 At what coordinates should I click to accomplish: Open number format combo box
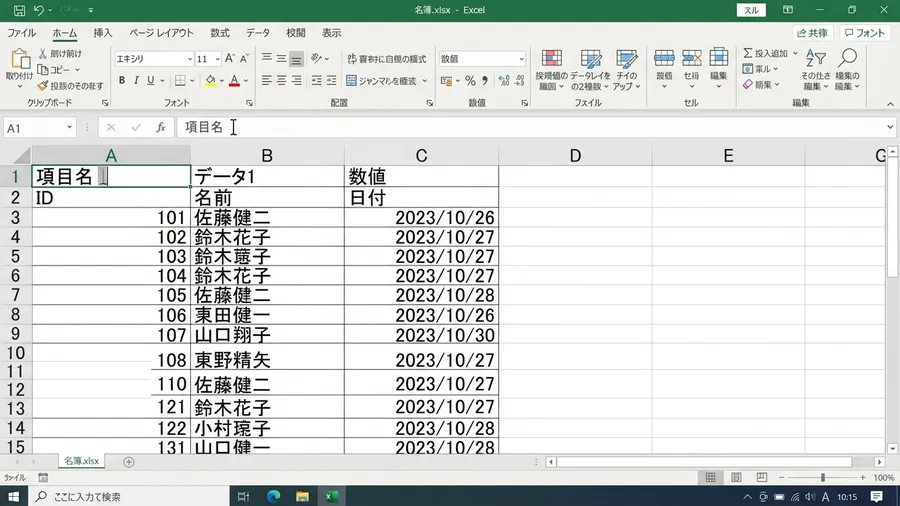(482, 59)
